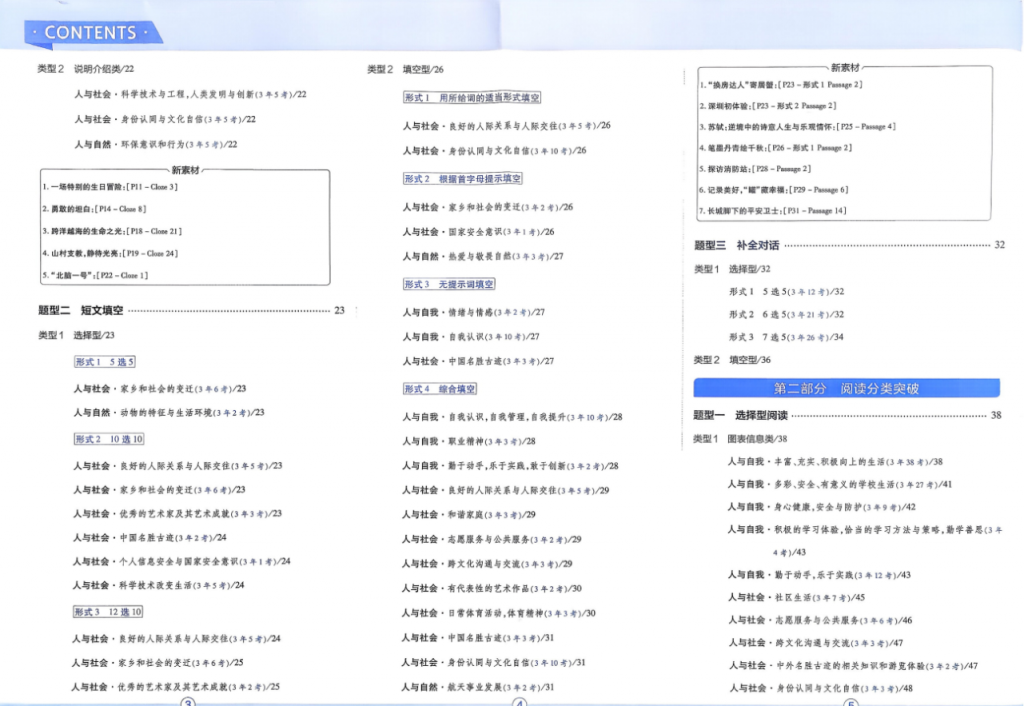
Task: Select the boxed 形式2 10选10 label
Action: [109, 439]
